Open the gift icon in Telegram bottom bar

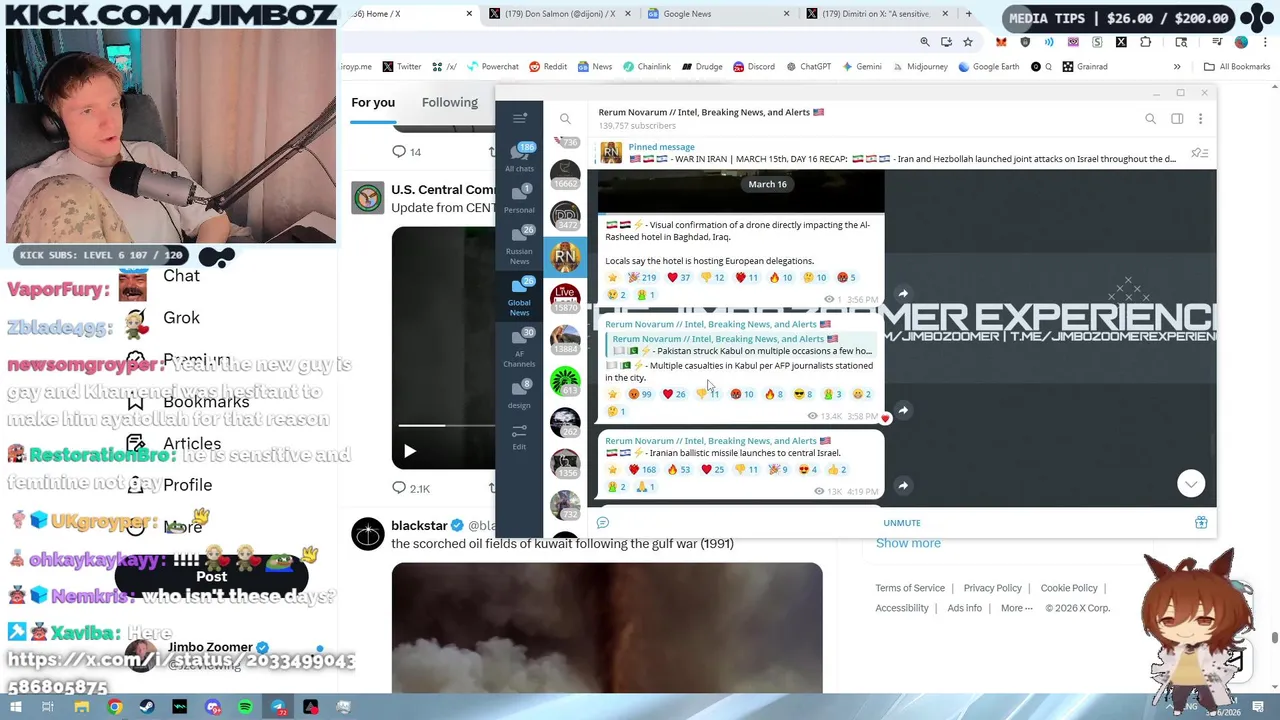click(x=1201, y=523)
